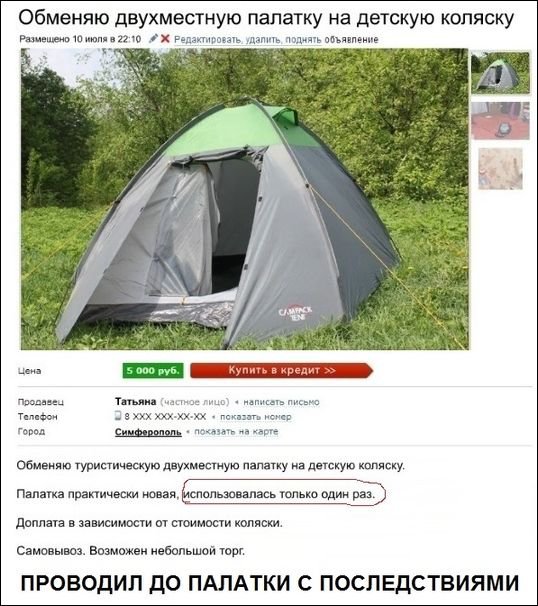Click the masked phone number text
The image size is (538, 606).
[x=165, y=417]
